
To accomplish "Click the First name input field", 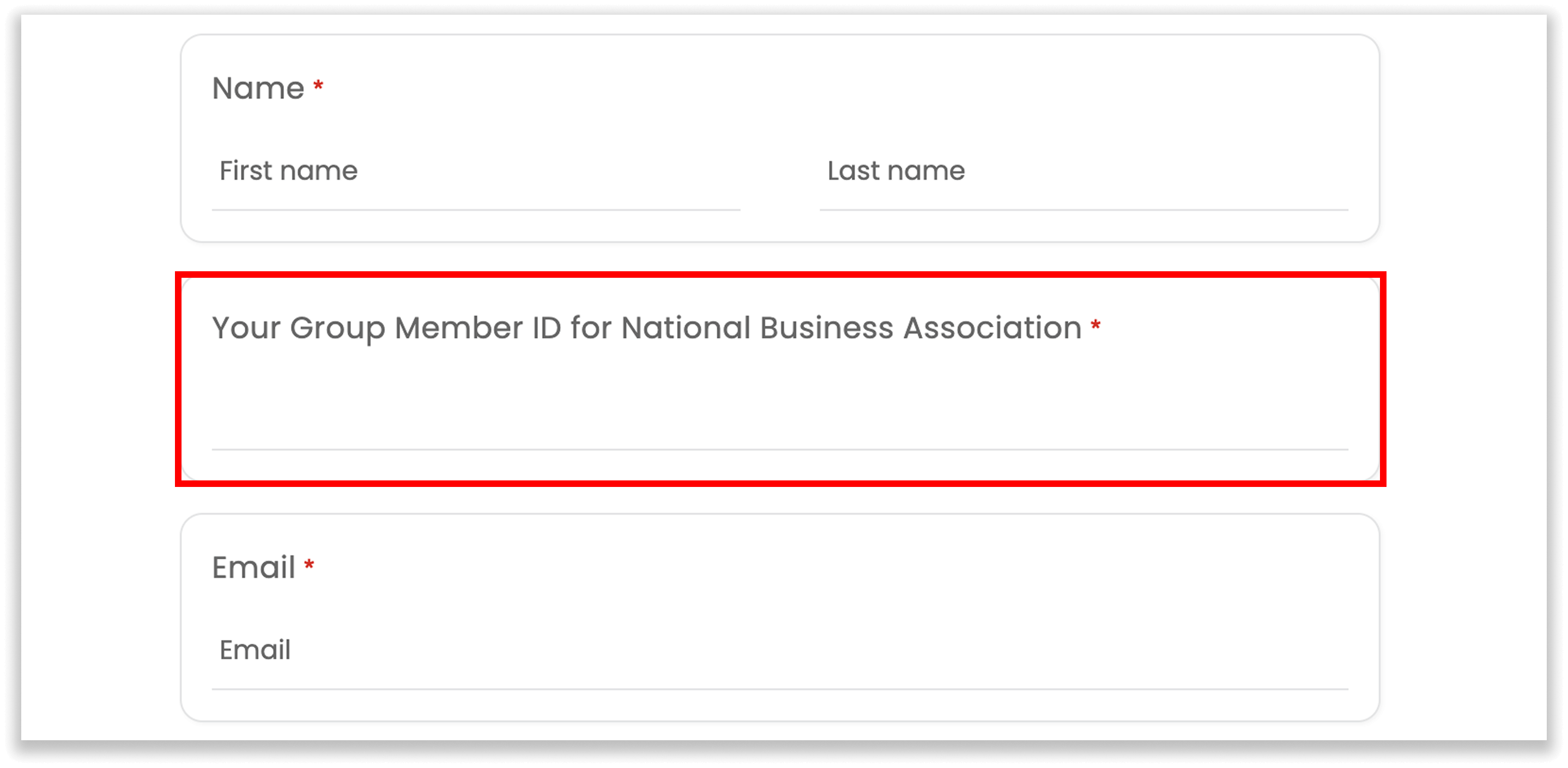I will [x=426, y=182].
